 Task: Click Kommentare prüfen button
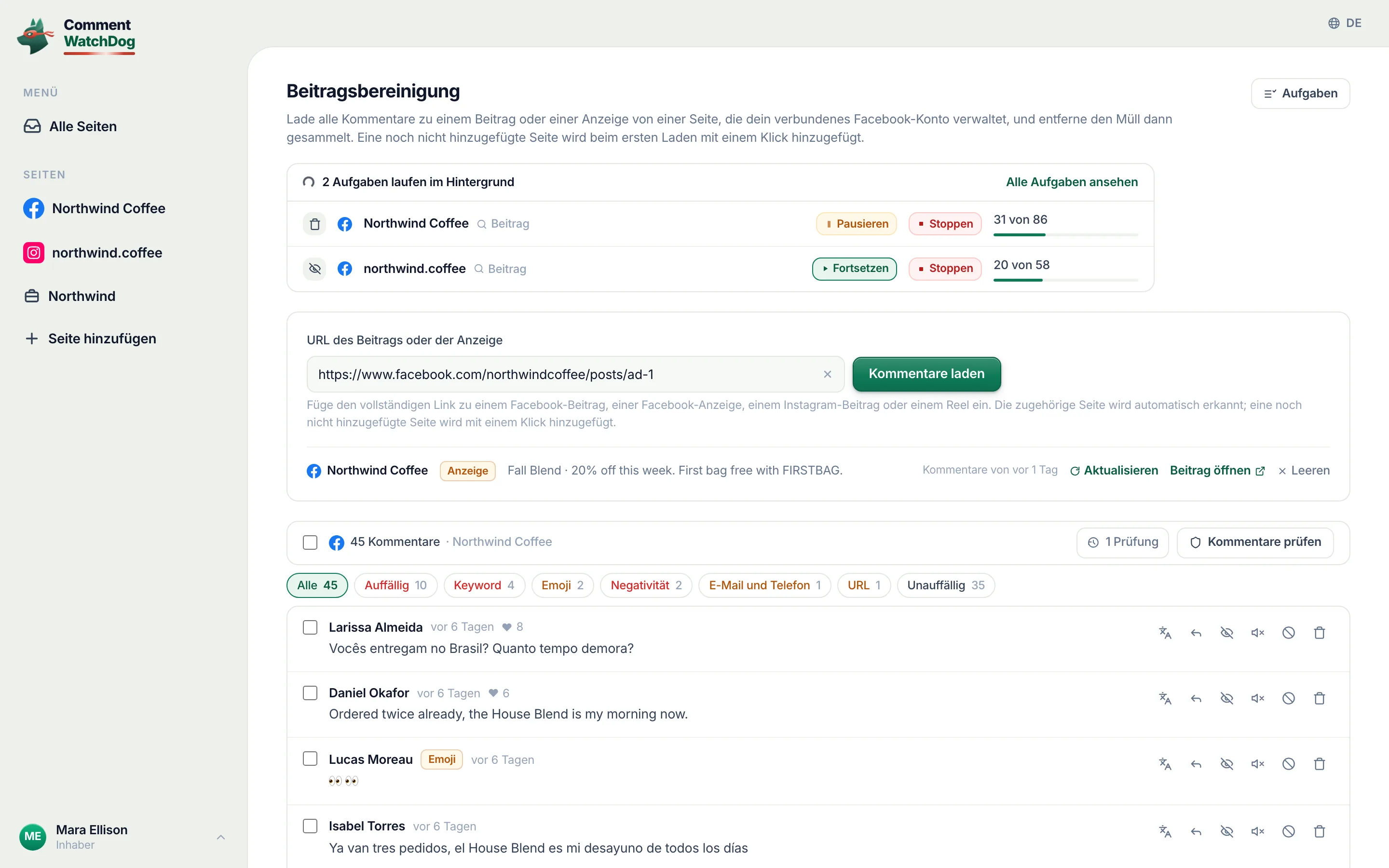pos(1255,542)
